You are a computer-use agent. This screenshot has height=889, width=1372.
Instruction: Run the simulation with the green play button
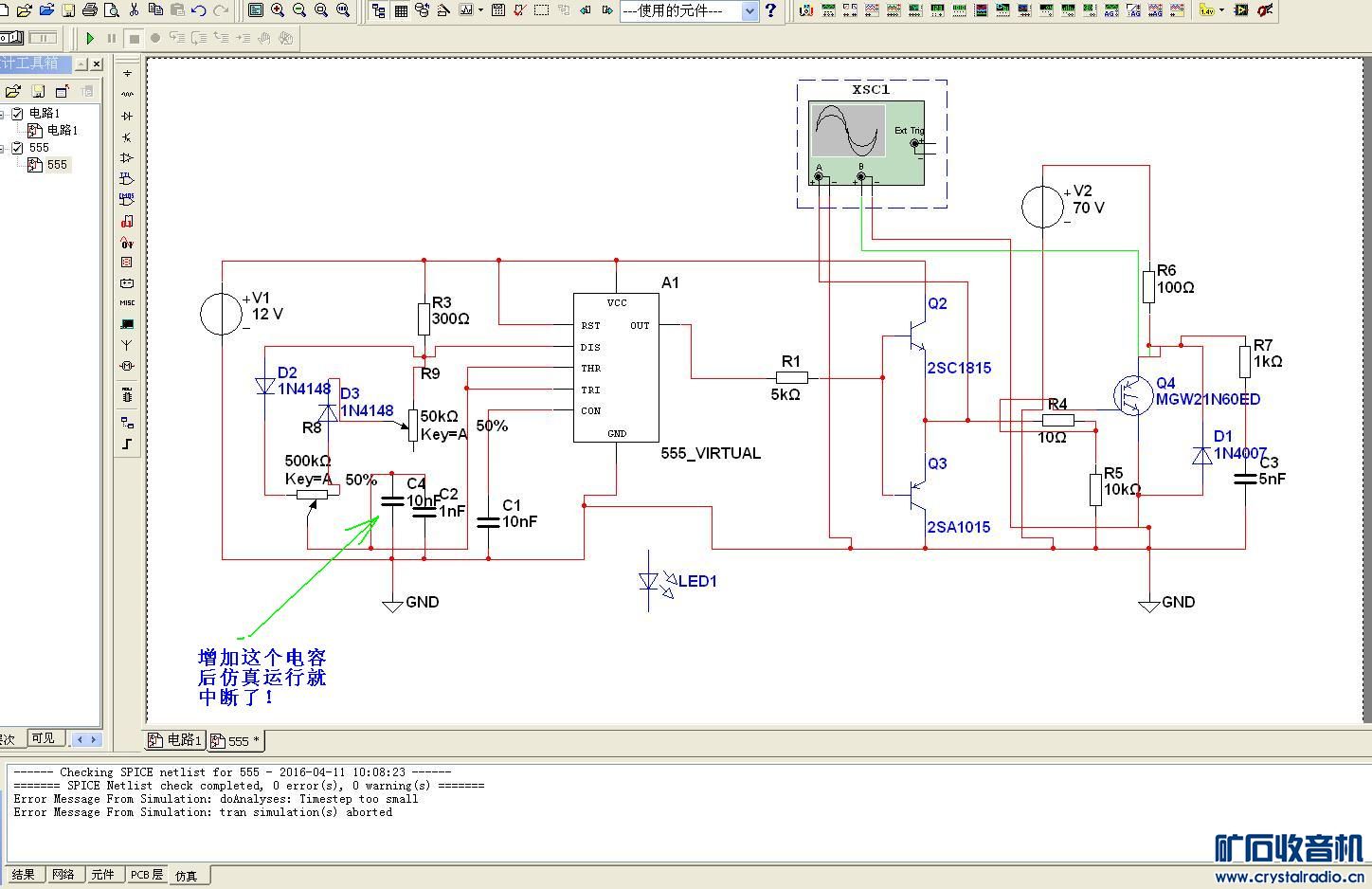(90, 38)
